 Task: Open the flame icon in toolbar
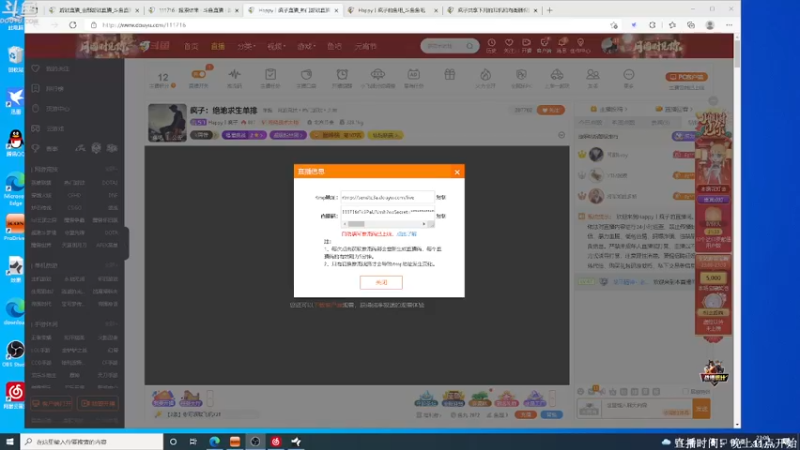tap(485, 74)
